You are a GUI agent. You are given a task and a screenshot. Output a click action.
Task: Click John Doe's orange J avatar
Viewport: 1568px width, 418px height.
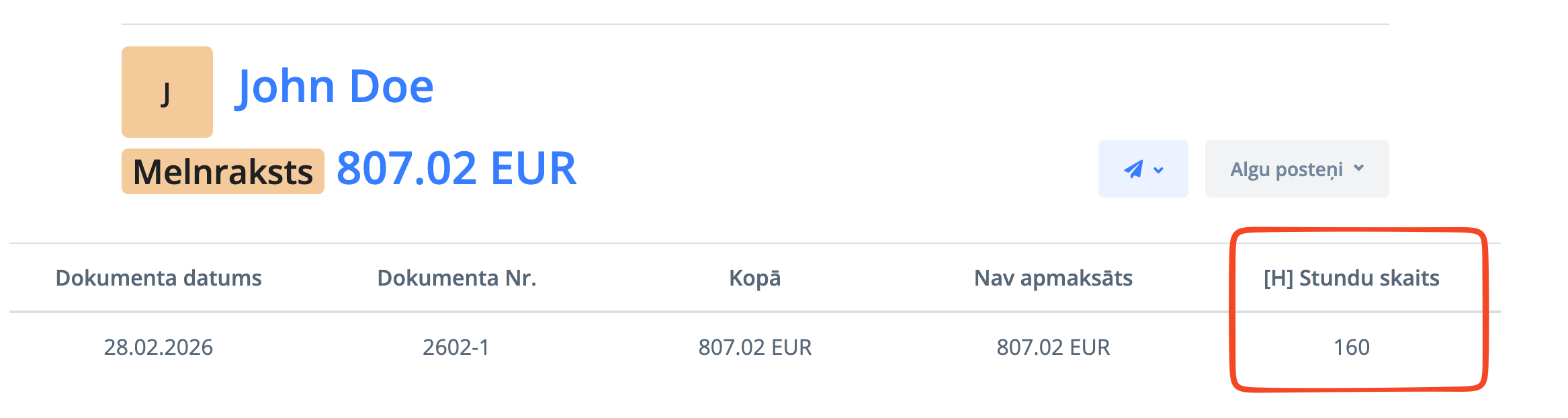coord(167,92)
